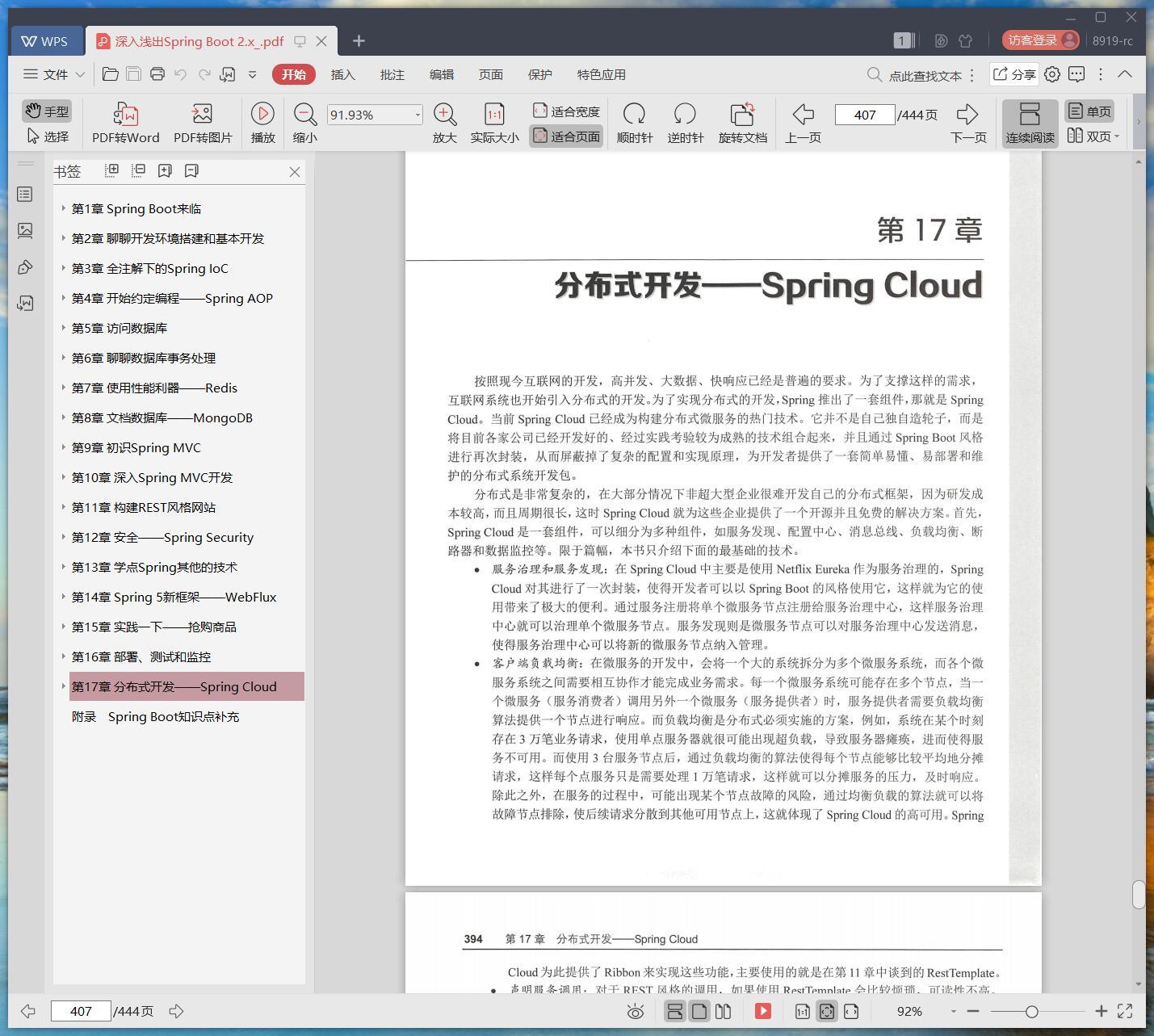The width and height of the screenshot is (1154, 1036).
Task: Click the open file folder icon
Action: (x=111, y=74)
